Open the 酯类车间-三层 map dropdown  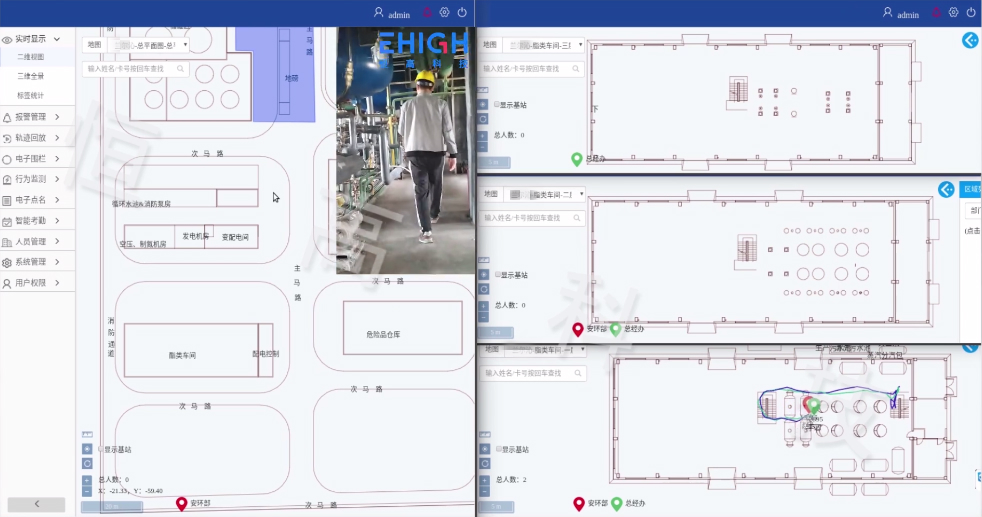[544, 45]
